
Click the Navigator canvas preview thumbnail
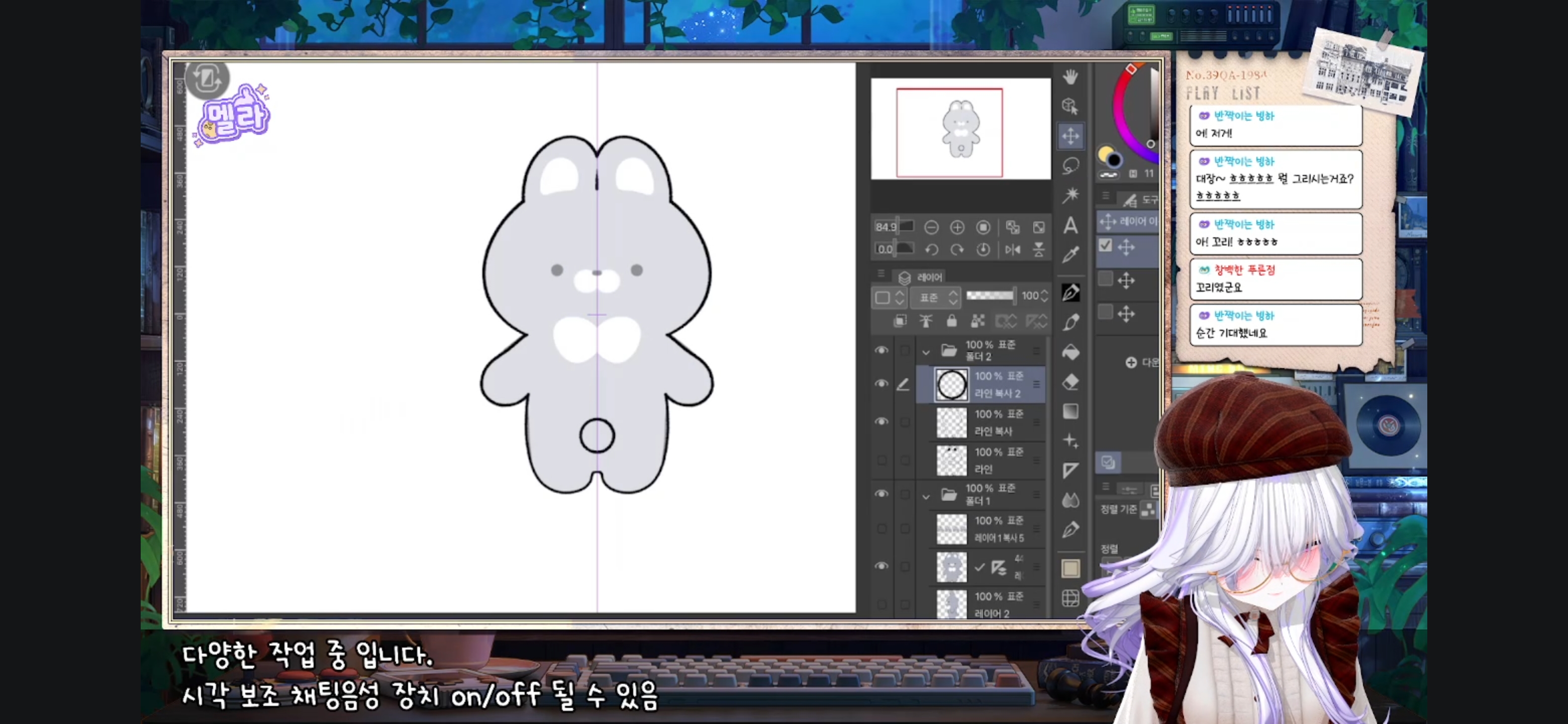coord(960,129)
